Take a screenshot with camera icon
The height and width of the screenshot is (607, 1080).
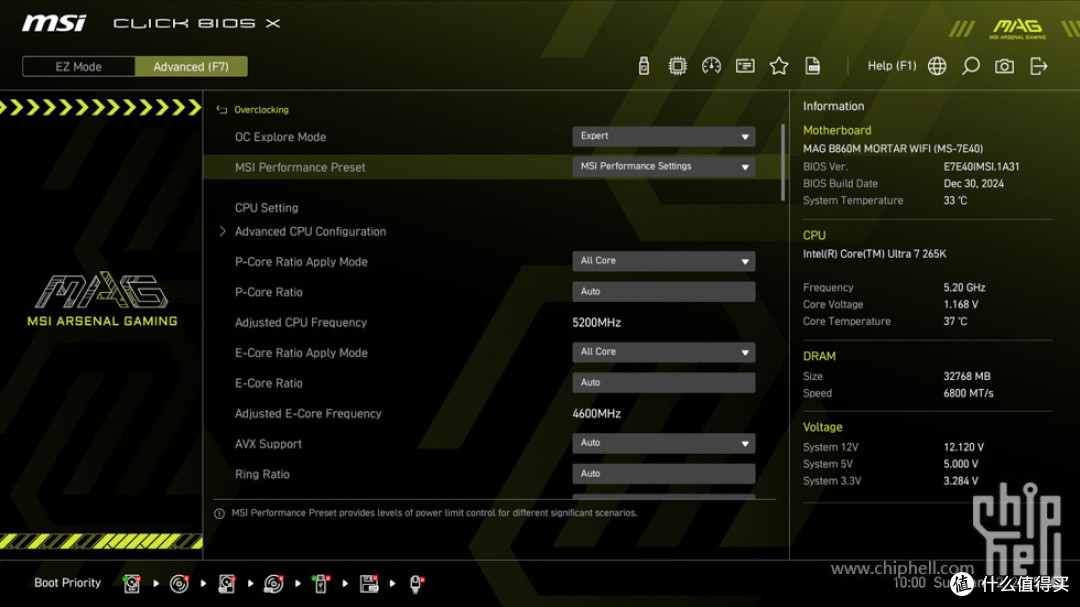(x=1004, y=66)
